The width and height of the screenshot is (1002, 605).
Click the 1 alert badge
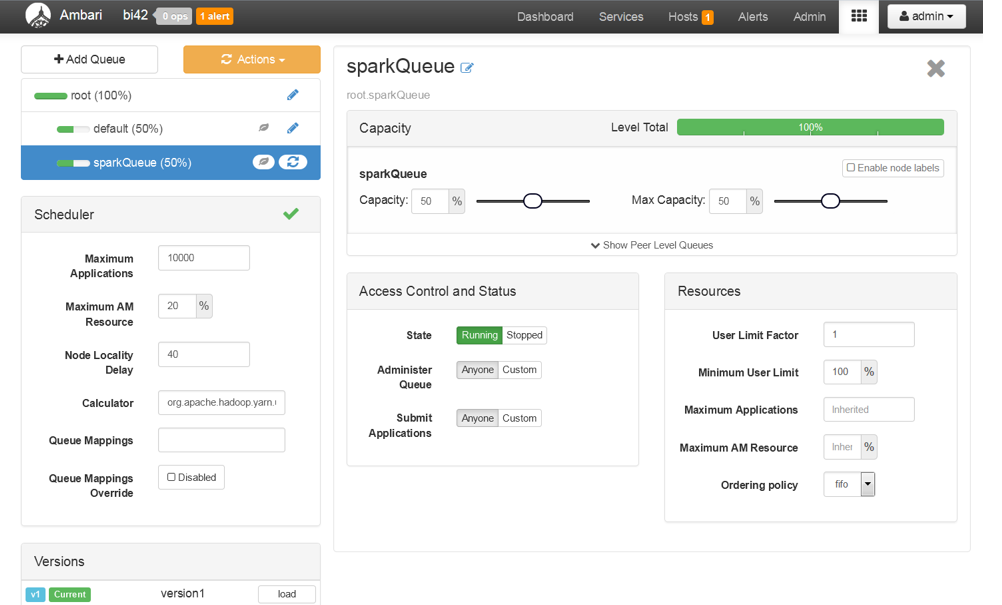(x=215, y=16)
